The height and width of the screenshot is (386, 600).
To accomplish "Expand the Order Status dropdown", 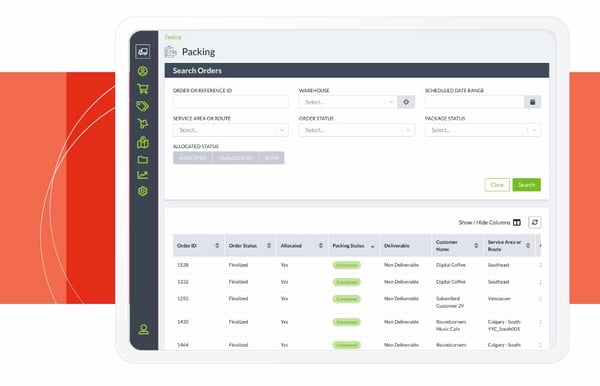I will point(357,130).
